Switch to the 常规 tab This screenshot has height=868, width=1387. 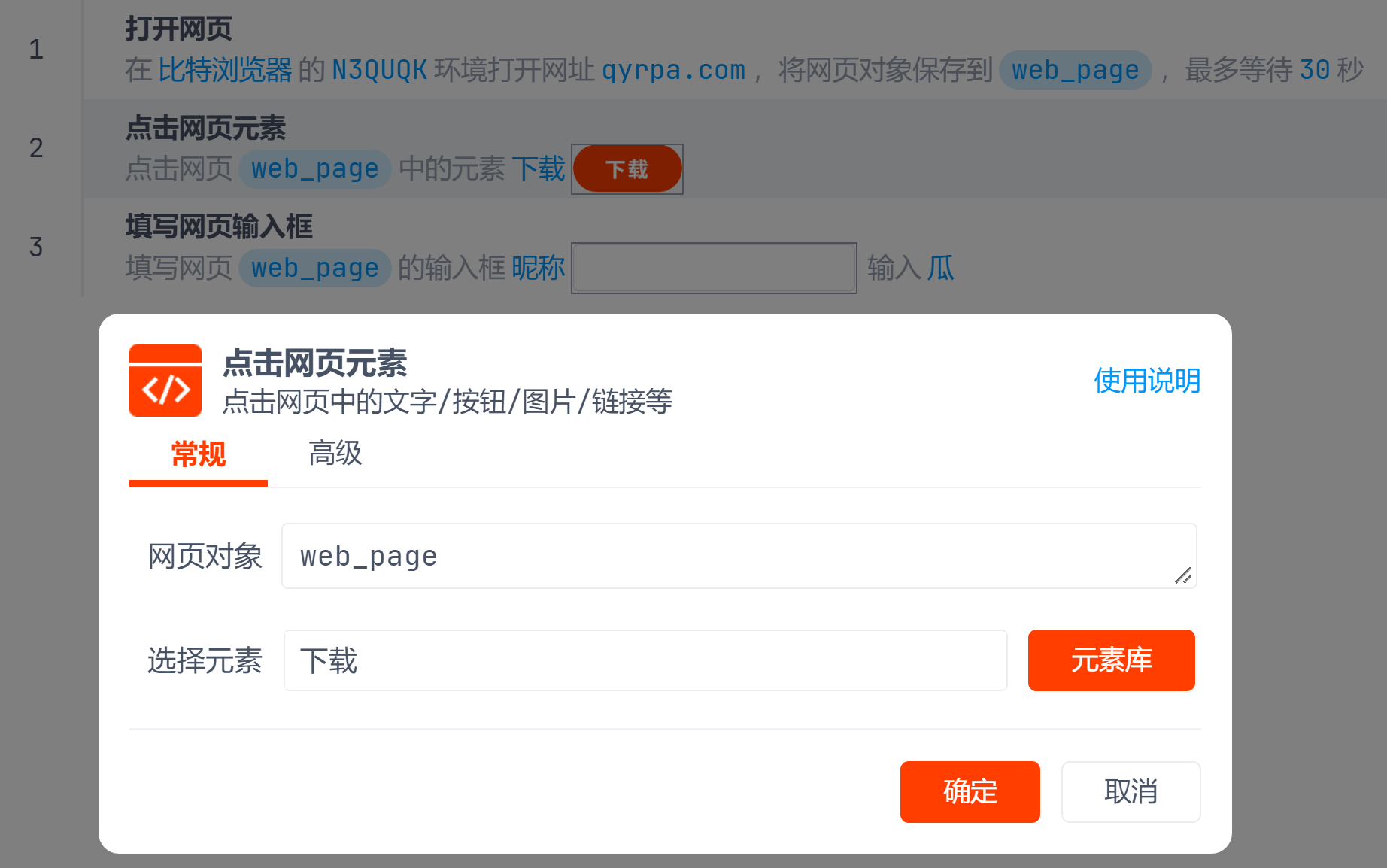[x=199, y=454]
